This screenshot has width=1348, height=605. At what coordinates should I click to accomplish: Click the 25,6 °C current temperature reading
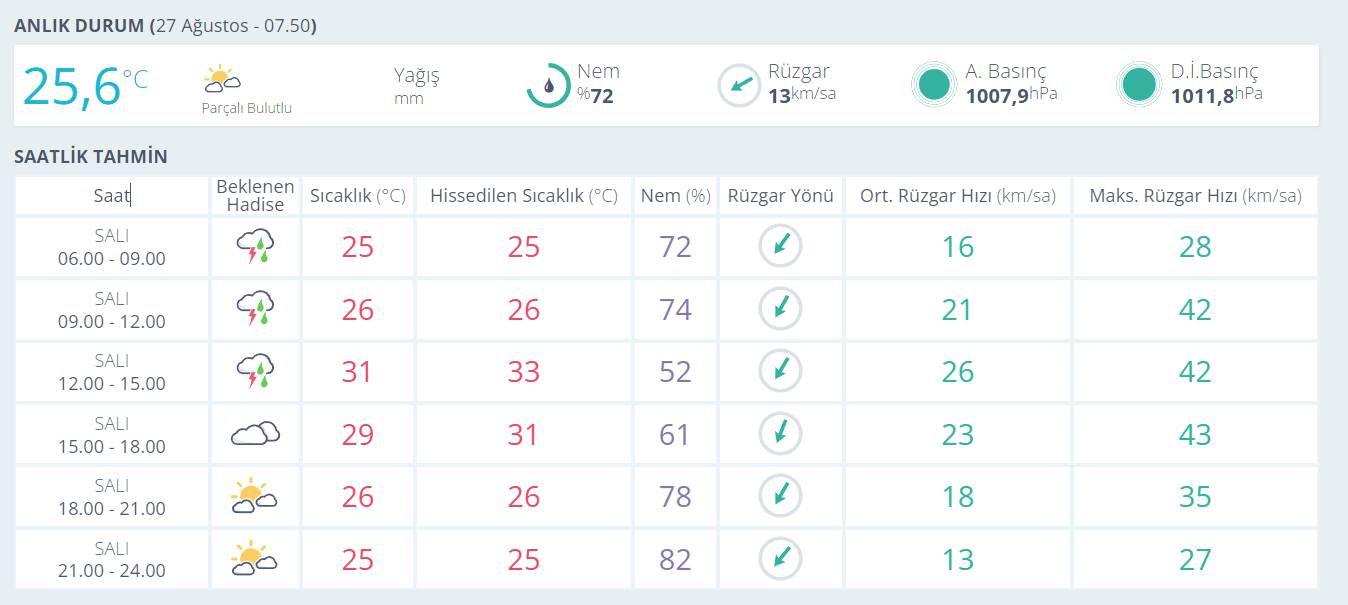85,86
